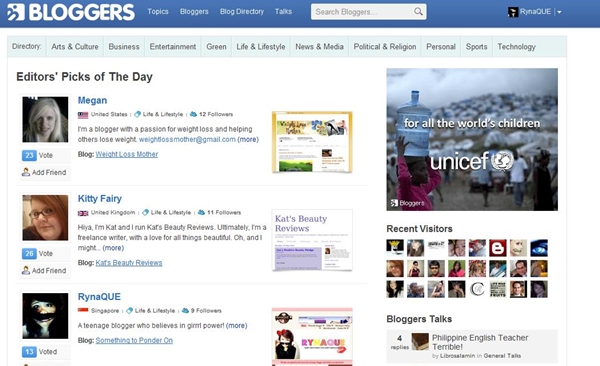Click RynaQUE's profile photo in picks
Screen dimensions: 600x366
45,316
